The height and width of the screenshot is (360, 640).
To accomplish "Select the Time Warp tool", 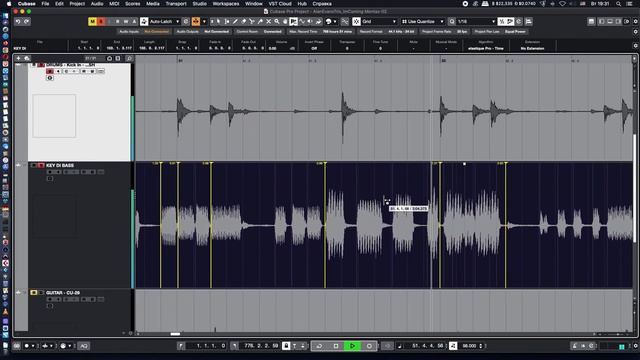I will pos(293,21).
